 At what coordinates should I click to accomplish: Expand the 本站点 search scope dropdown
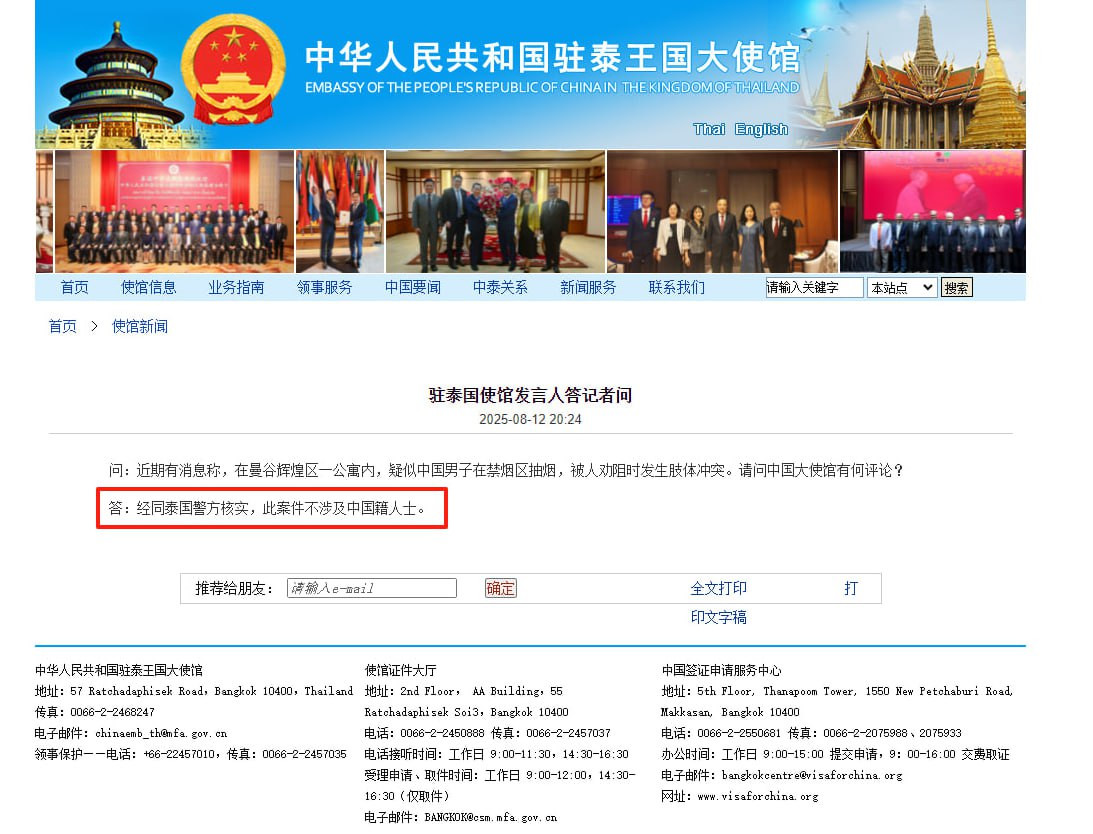click(x=901, y=288)
